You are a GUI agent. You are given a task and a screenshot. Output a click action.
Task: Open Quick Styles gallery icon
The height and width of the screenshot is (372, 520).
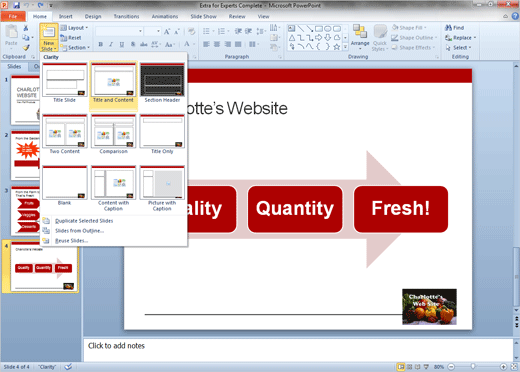click(x=380, y=31)
